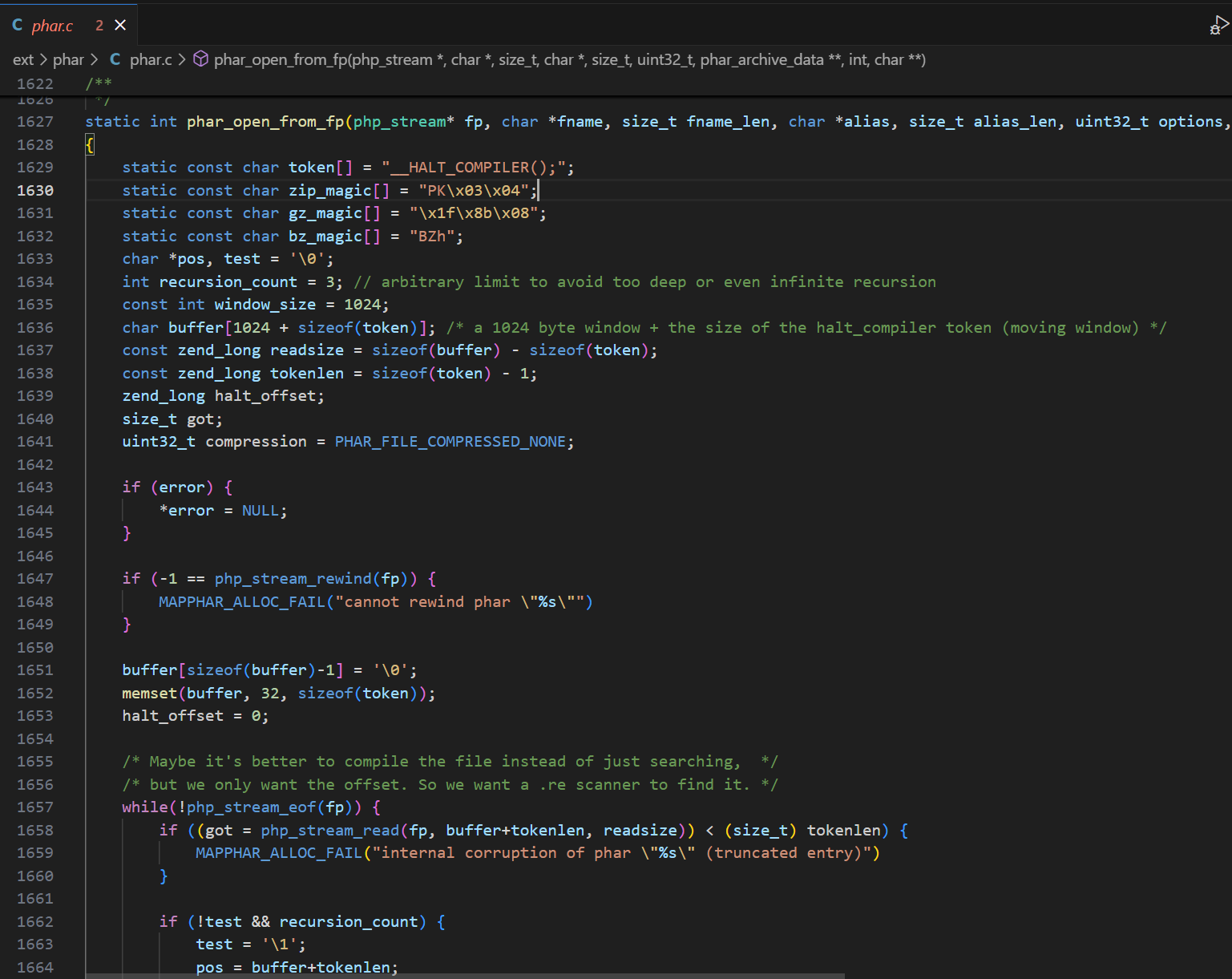Image resolution: width=1232 pixels, height=979 pixels.
Task: Click line number 1657 at the while loop
Action: point(35,807)
